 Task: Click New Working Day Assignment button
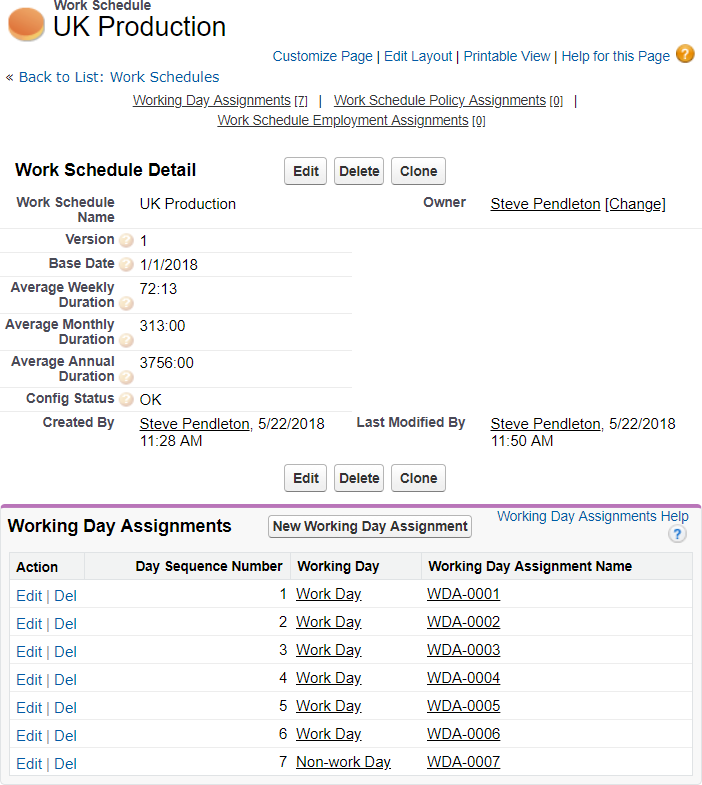[x=370, y=526]
